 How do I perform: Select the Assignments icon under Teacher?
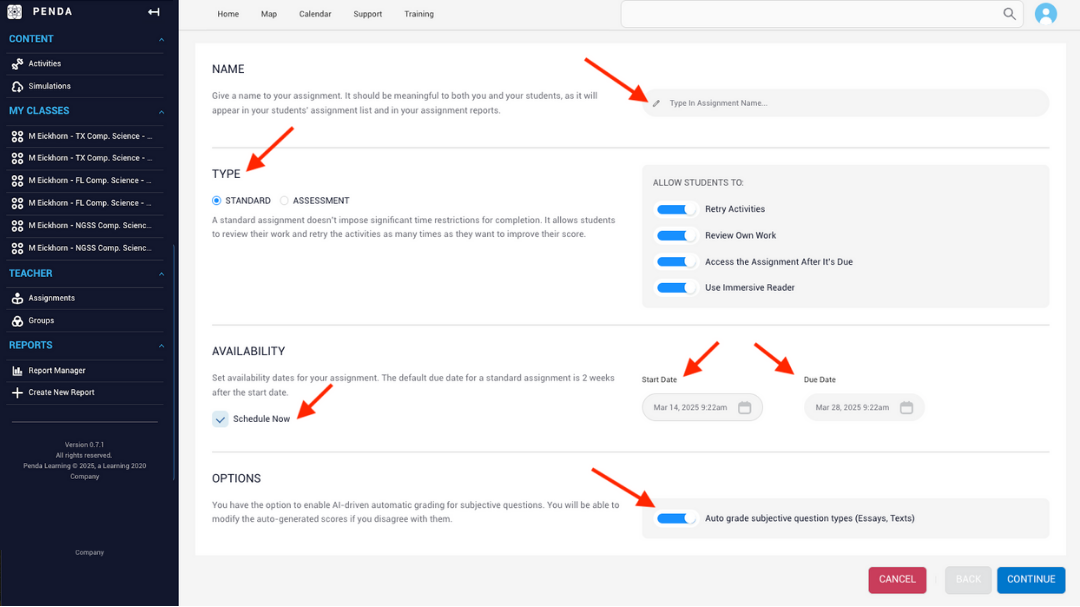click(x=16, y=297)
